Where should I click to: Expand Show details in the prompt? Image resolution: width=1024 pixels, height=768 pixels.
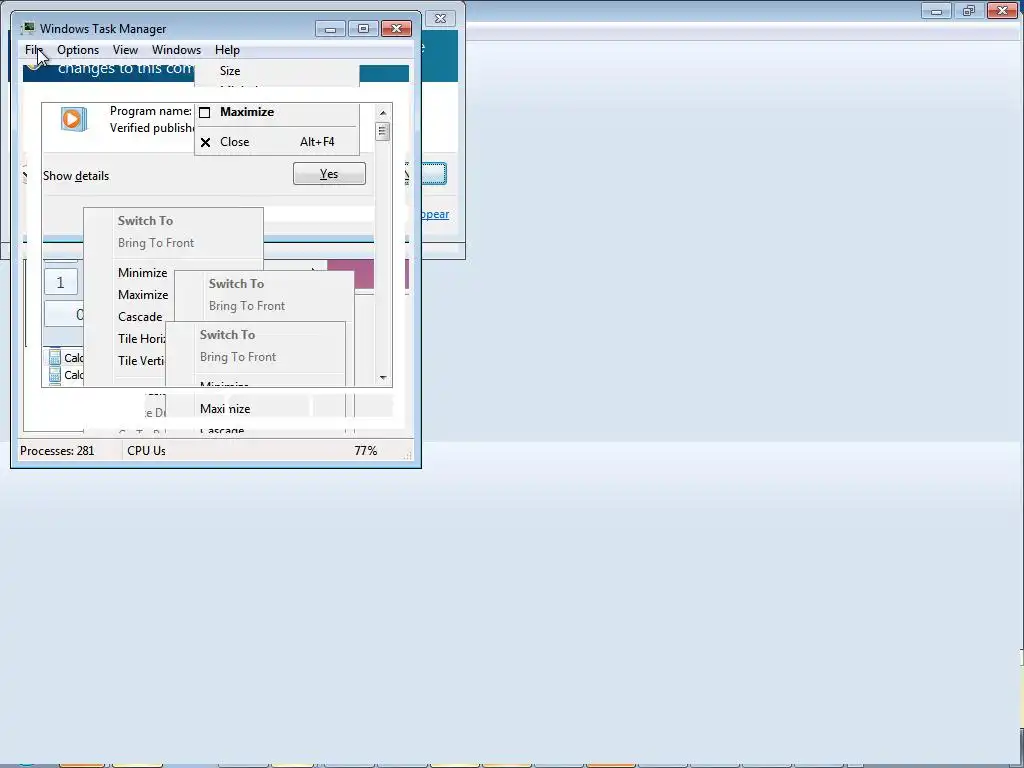pos(76,176)
